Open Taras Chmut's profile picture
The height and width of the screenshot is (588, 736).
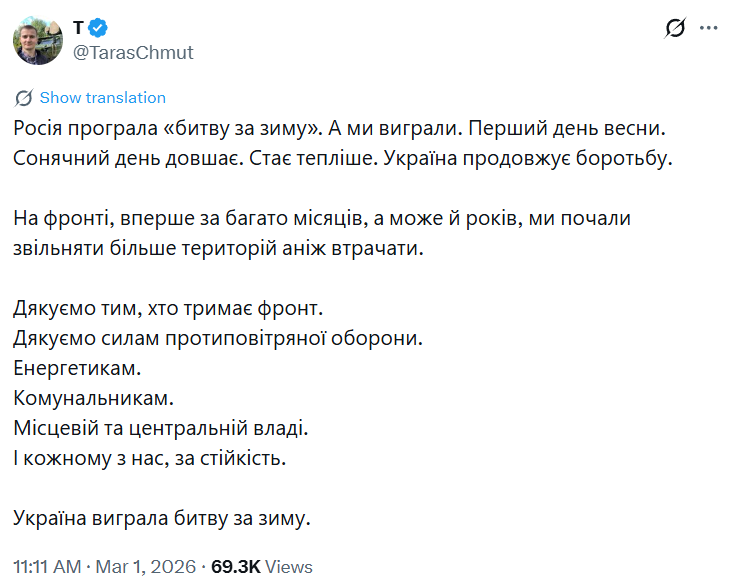(38, 40)
